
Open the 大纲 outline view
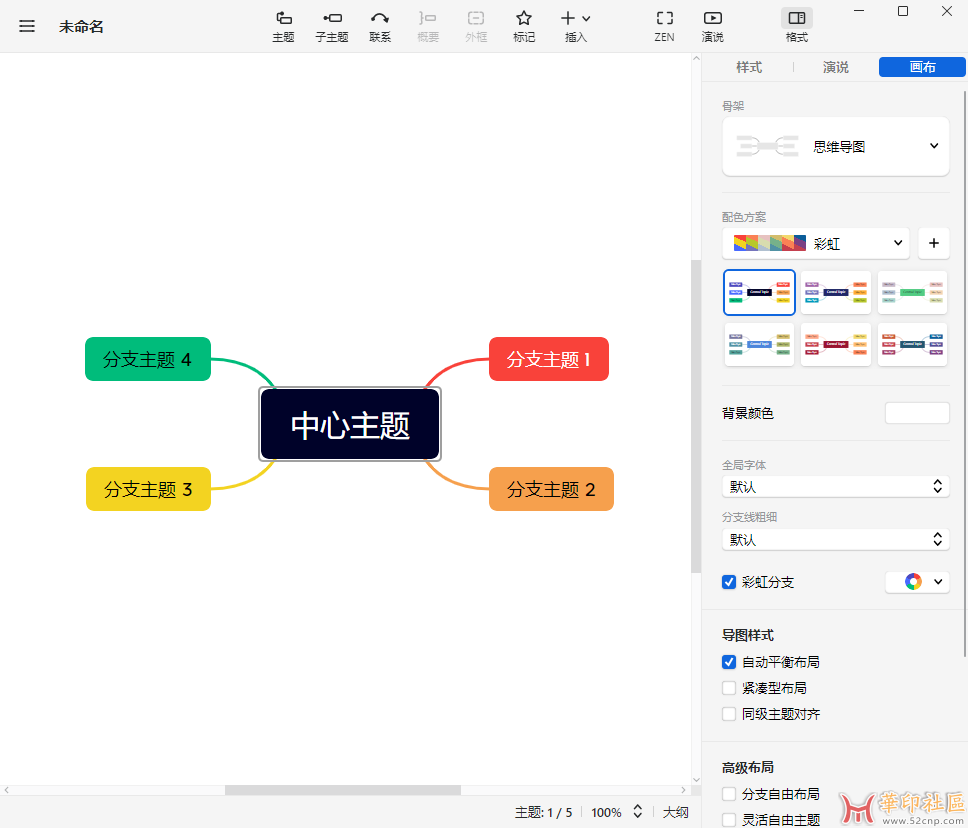675,813
